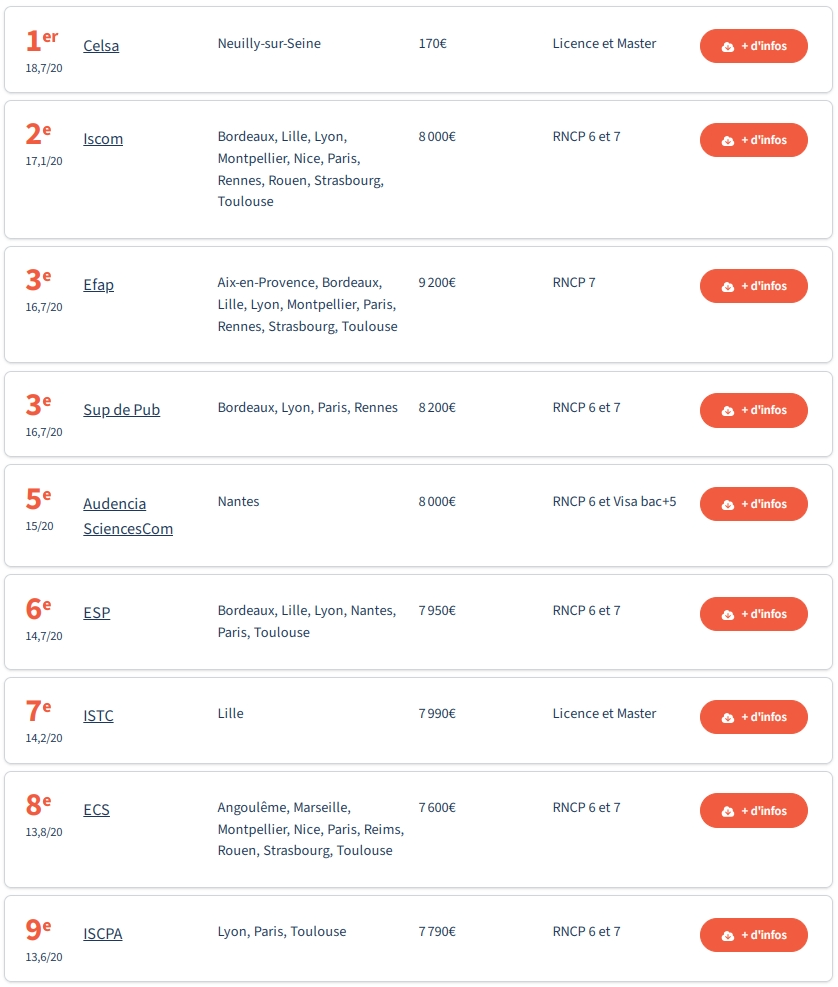
Task: Click download icon in ECS's info button
Action: (x=728, y=811)
